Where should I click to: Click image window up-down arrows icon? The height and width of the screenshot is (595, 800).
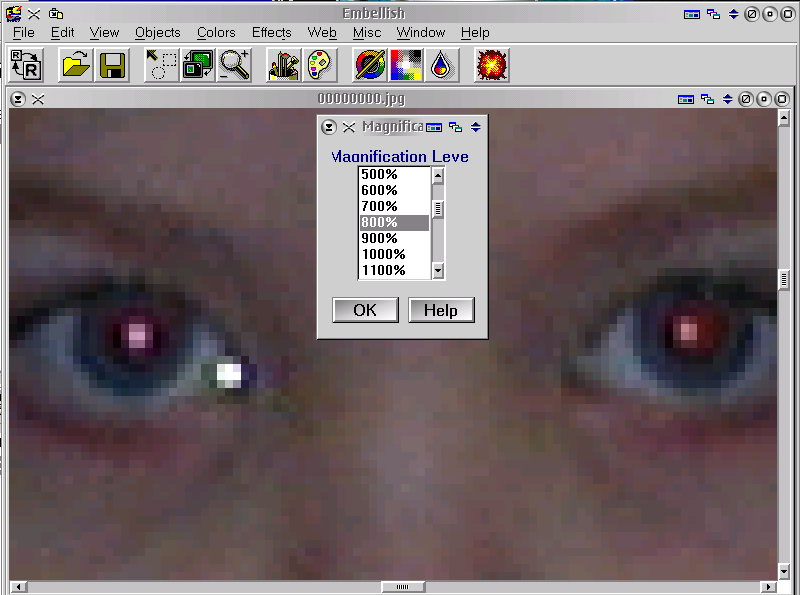[x=728, y=98]
